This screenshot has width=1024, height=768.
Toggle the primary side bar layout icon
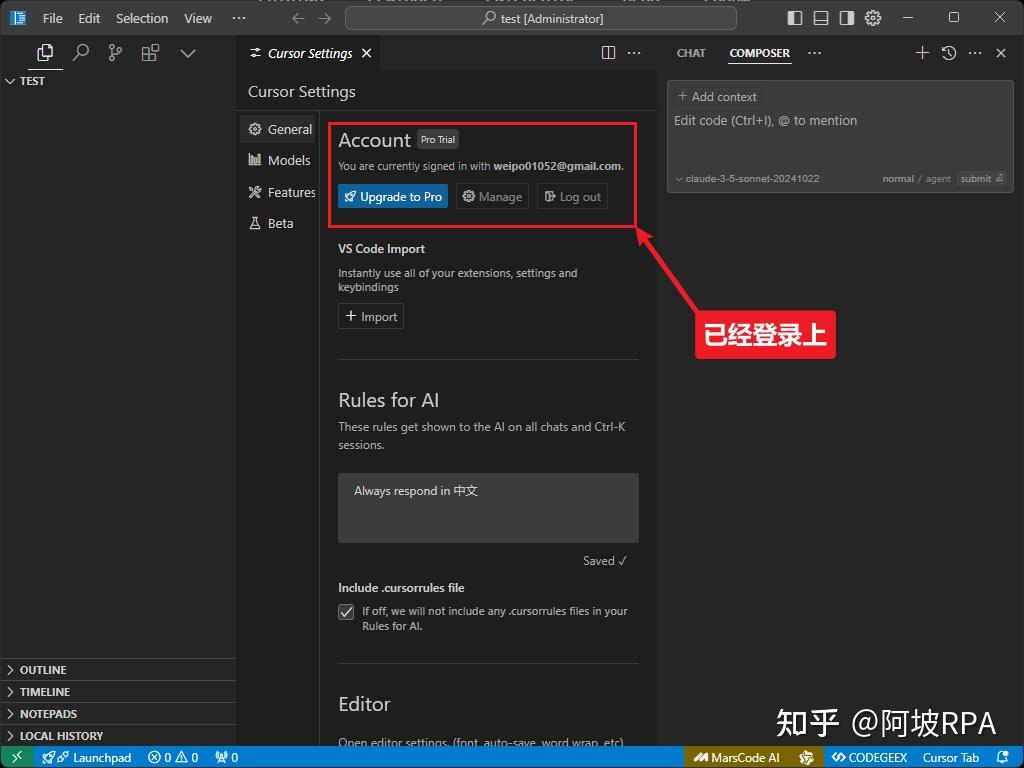pos(795,18)
